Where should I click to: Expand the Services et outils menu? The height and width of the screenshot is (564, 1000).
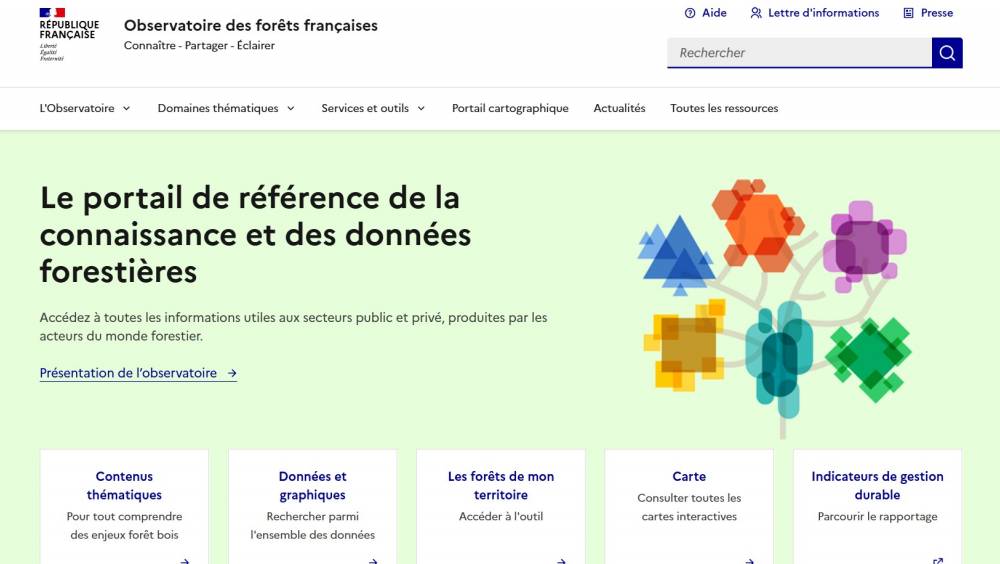pyautogui.click(x=373, y=108)
